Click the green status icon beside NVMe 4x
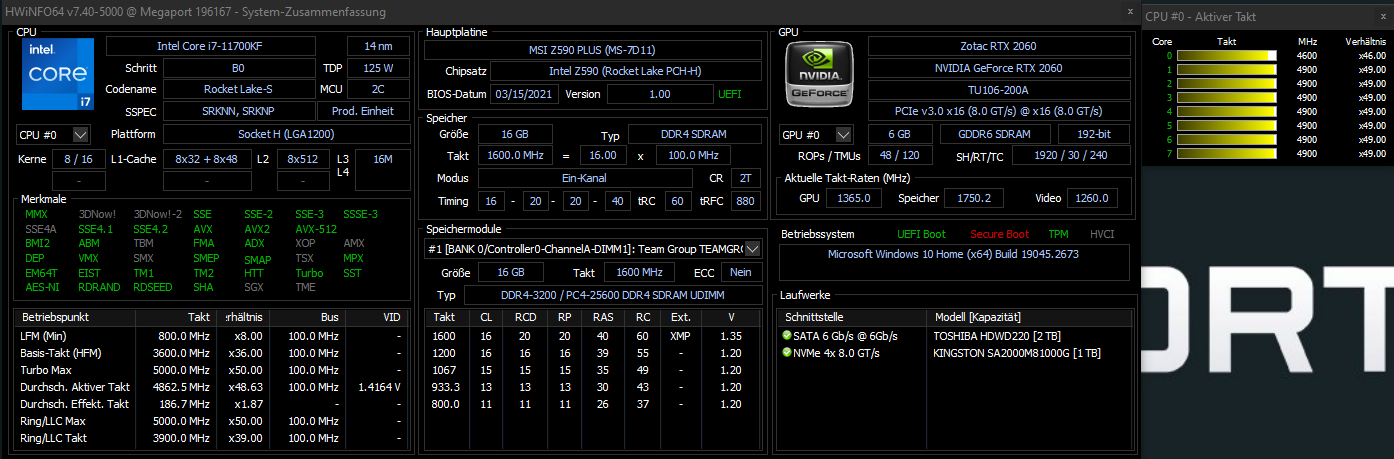The width and height of the screenshot is (1394, 459). tap(786, 353)
